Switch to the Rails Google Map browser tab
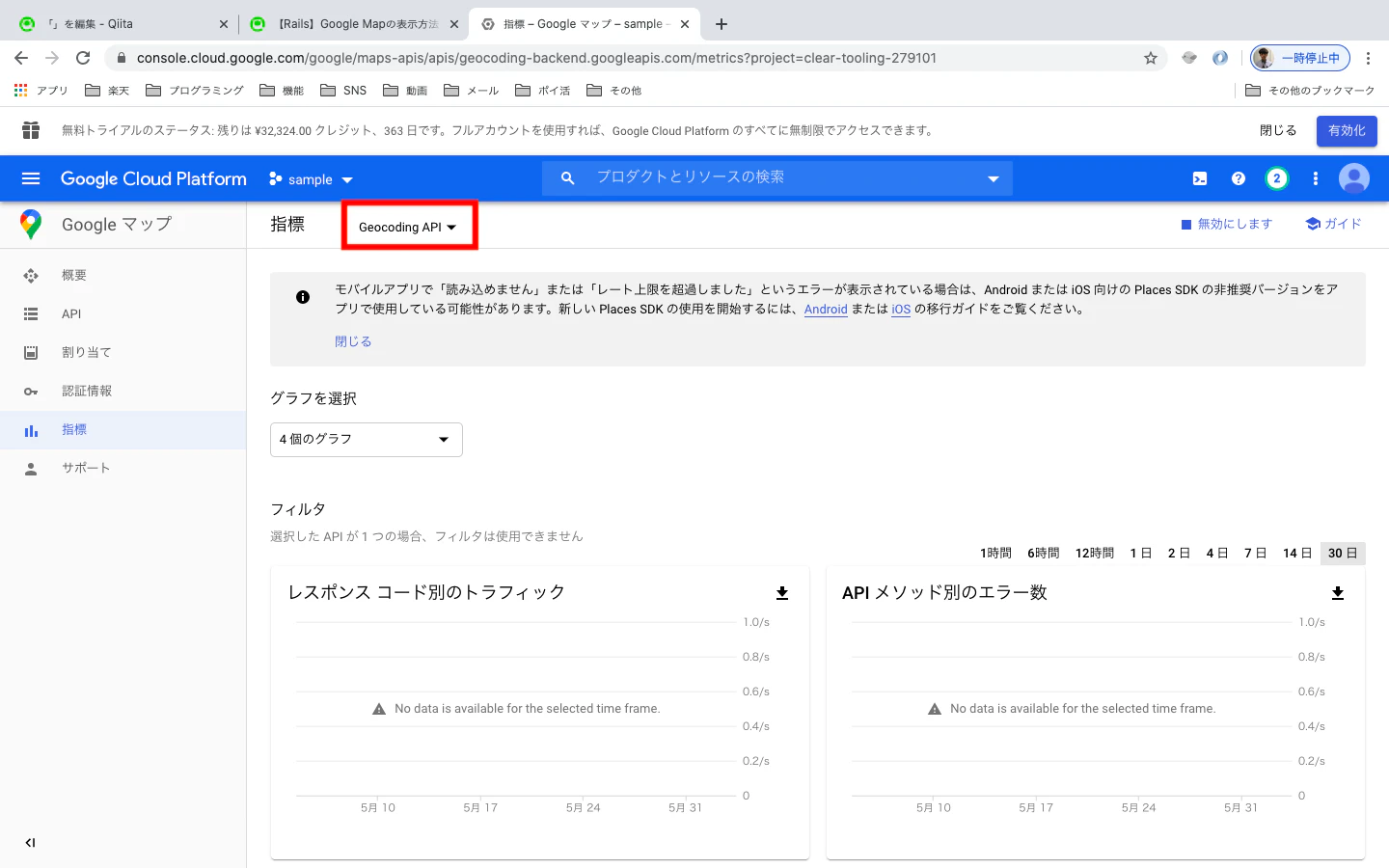1389x868 pixels. point(353,24)
